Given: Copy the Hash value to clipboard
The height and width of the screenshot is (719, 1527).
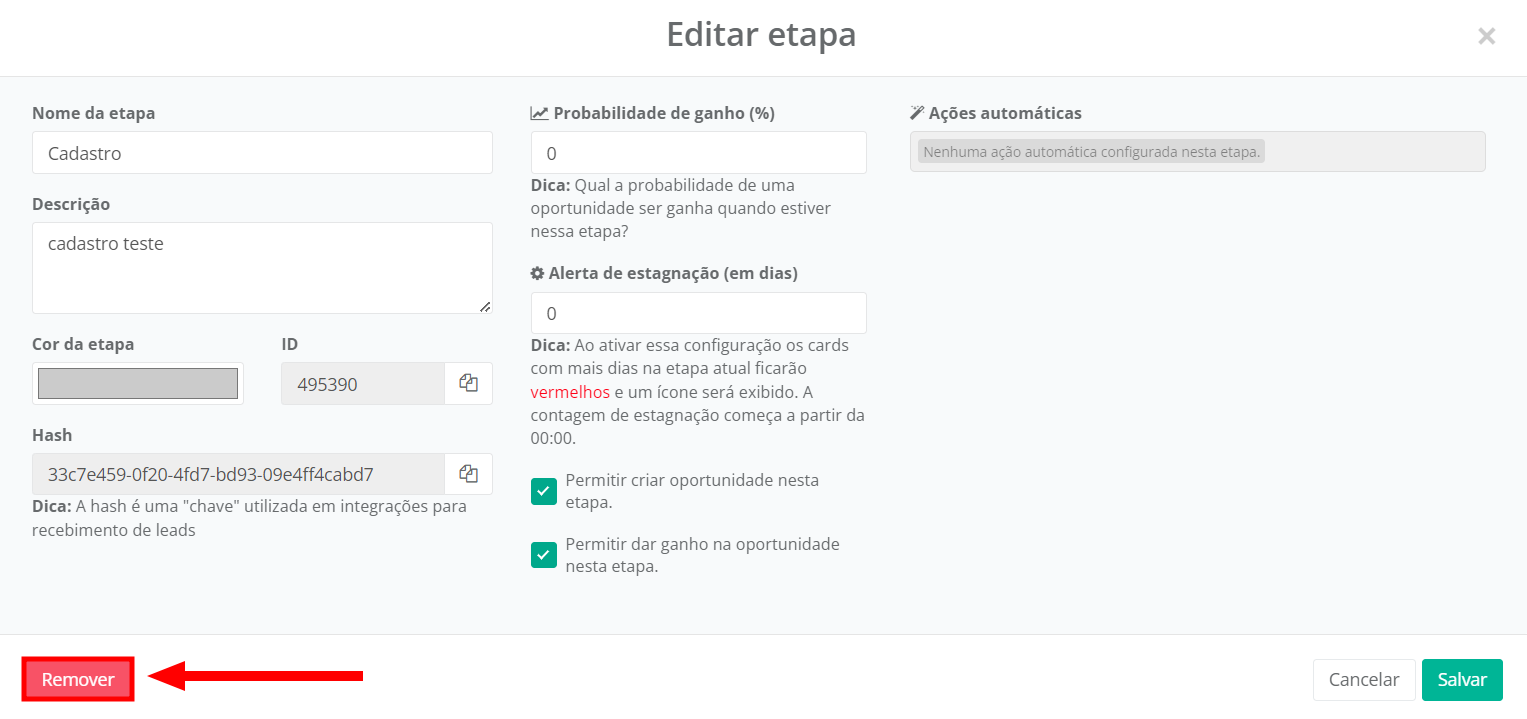Looking at the screenshot, I should (468, 474).
